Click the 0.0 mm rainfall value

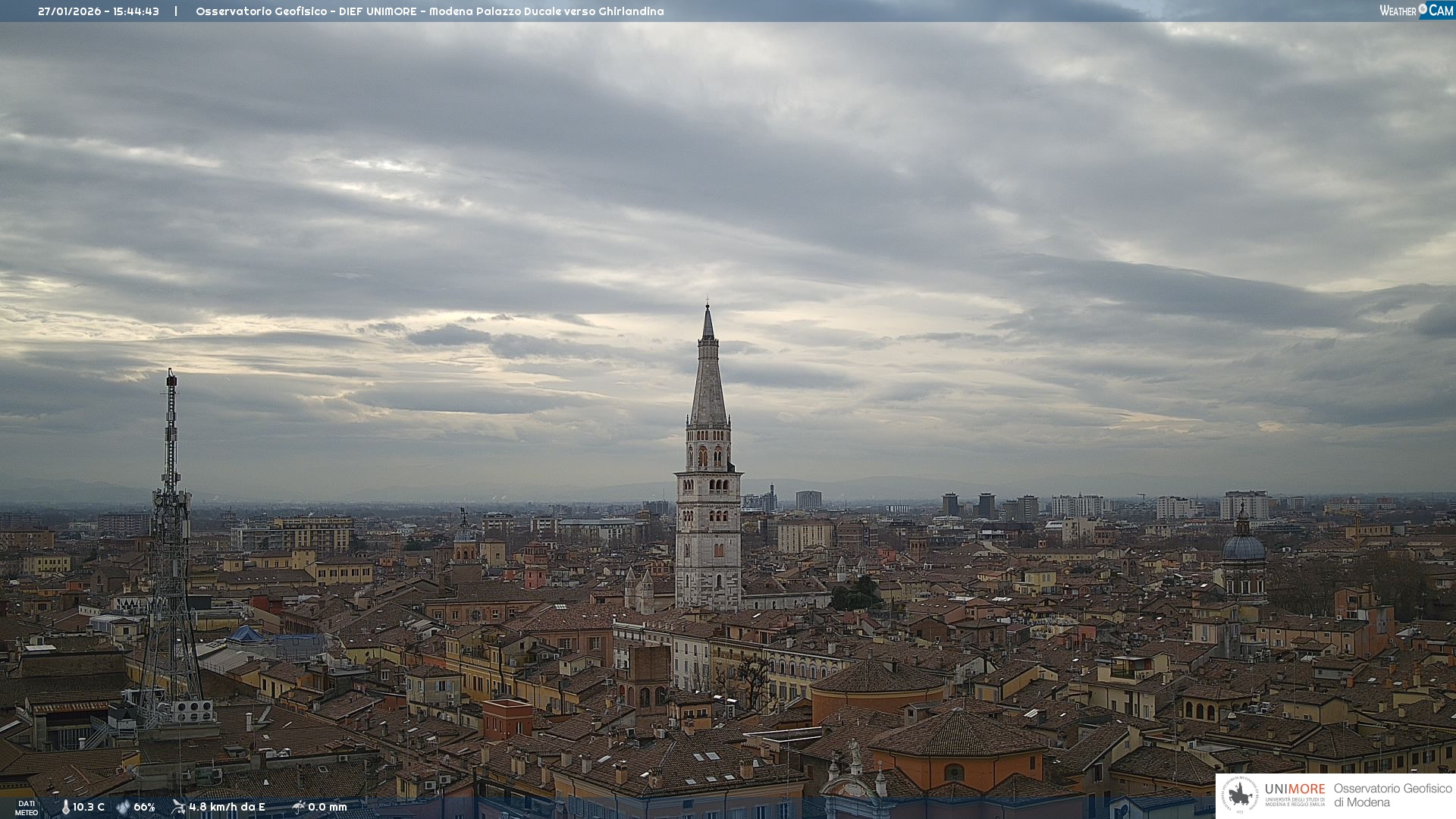pyautogui.click(x=327, y=807)
